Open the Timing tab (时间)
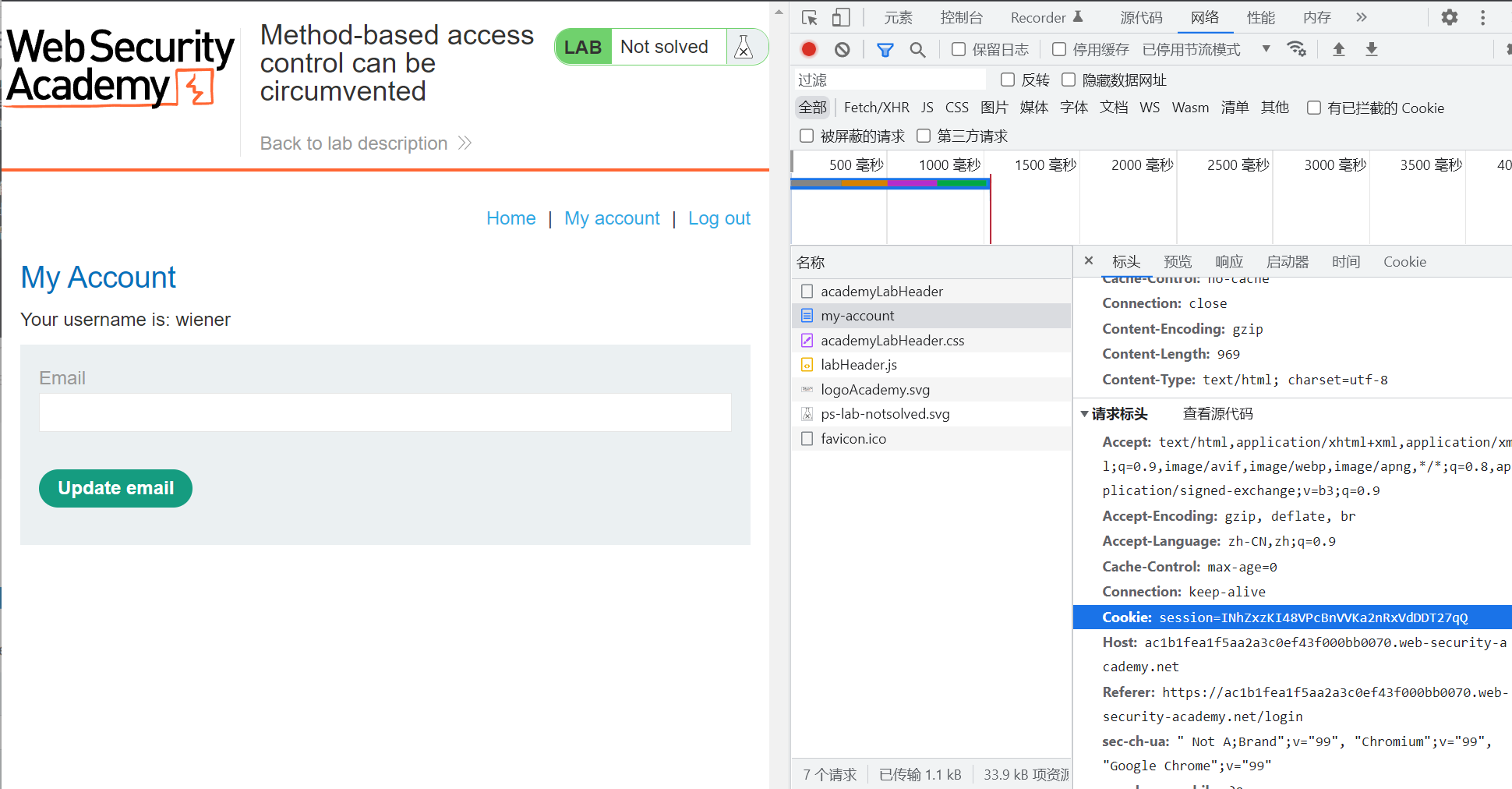Screen dimensions: 1512x789 coord(1345,262)
